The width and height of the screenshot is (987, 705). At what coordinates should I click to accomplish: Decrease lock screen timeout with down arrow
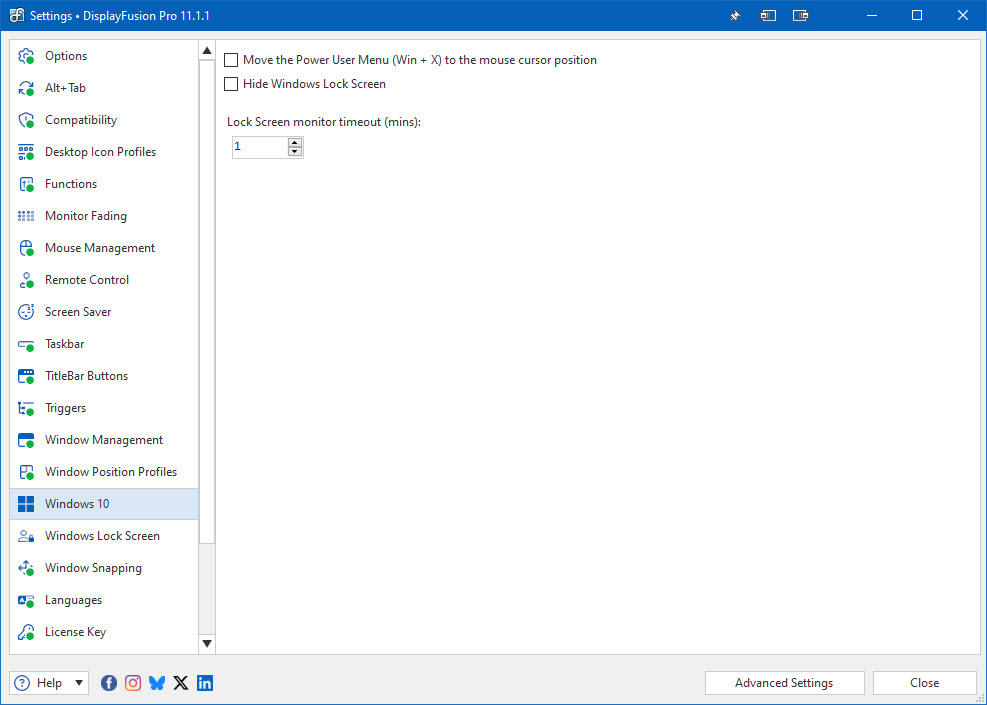(295, 152)
